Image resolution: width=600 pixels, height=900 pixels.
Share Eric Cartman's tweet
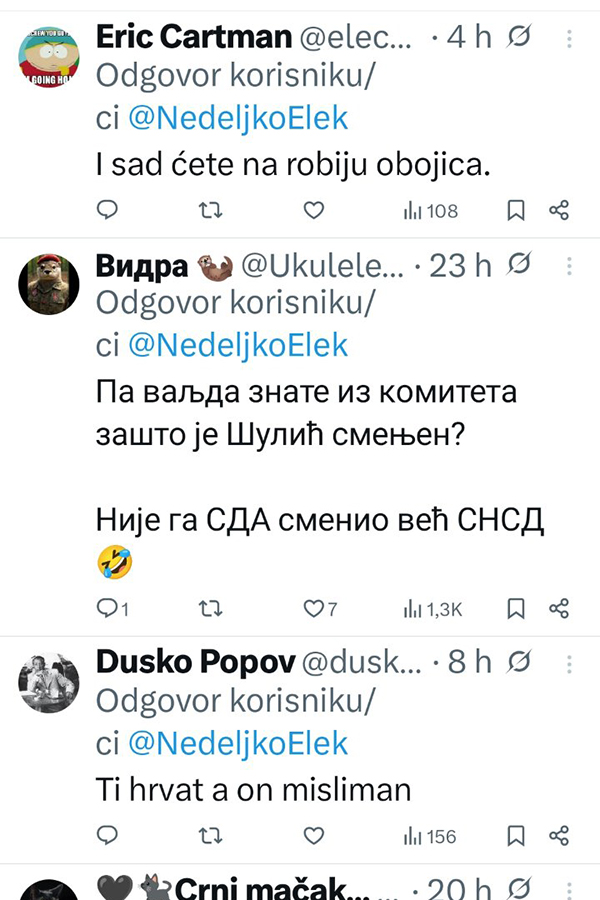point(560,210)
